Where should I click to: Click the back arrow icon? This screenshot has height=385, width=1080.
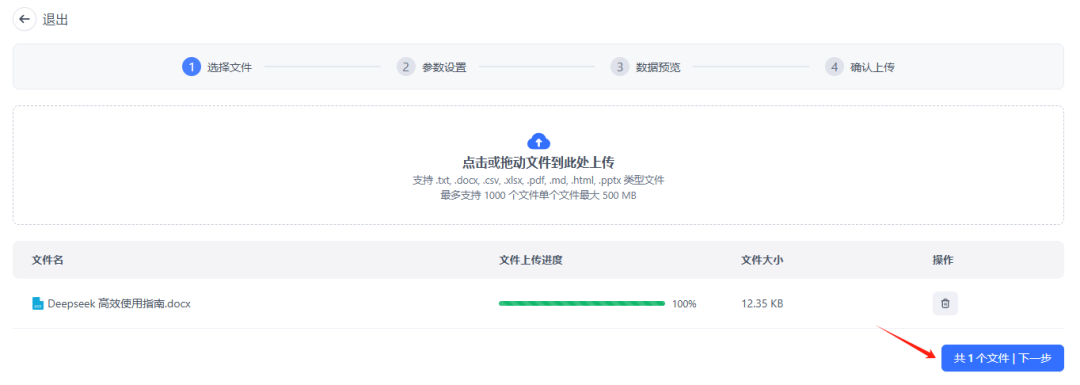(24, 19)
